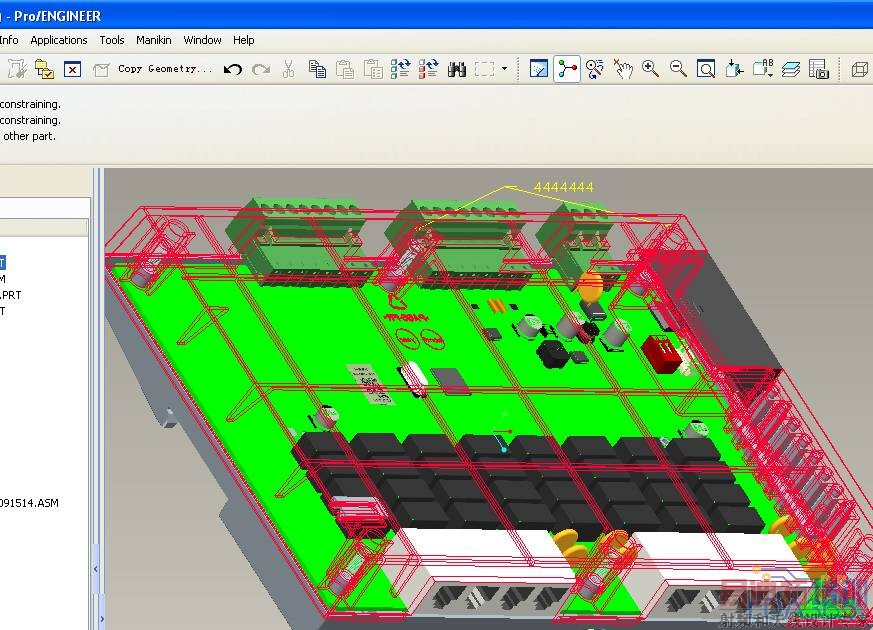Refit the model to screen
Viewport: 873px width, 630px height.
[x=706, y=69]
